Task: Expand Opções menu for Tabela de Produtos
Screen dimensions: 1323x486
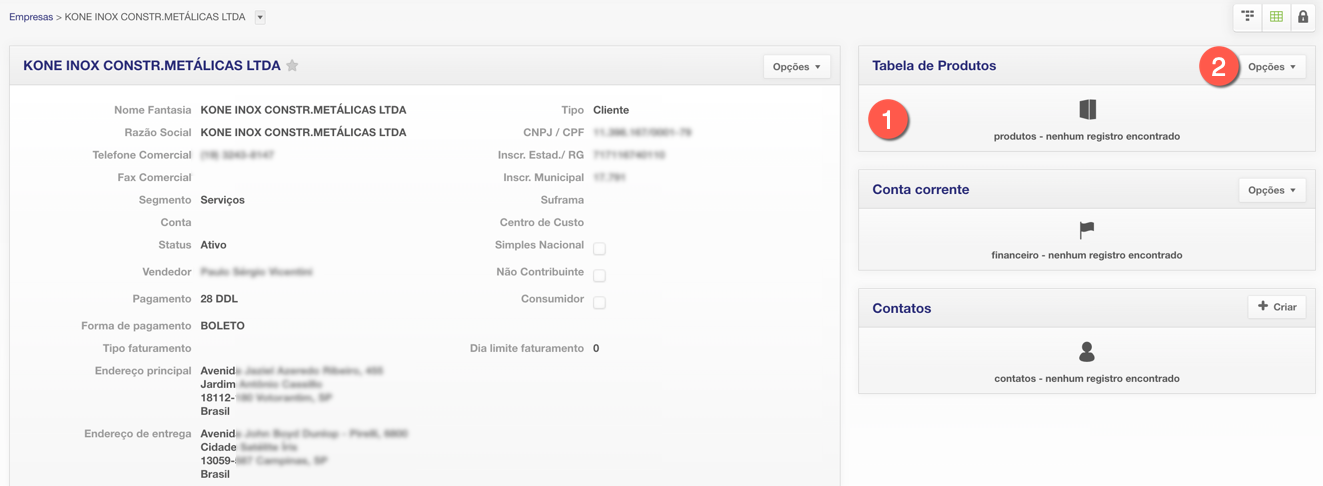Action: (1271, 67)
